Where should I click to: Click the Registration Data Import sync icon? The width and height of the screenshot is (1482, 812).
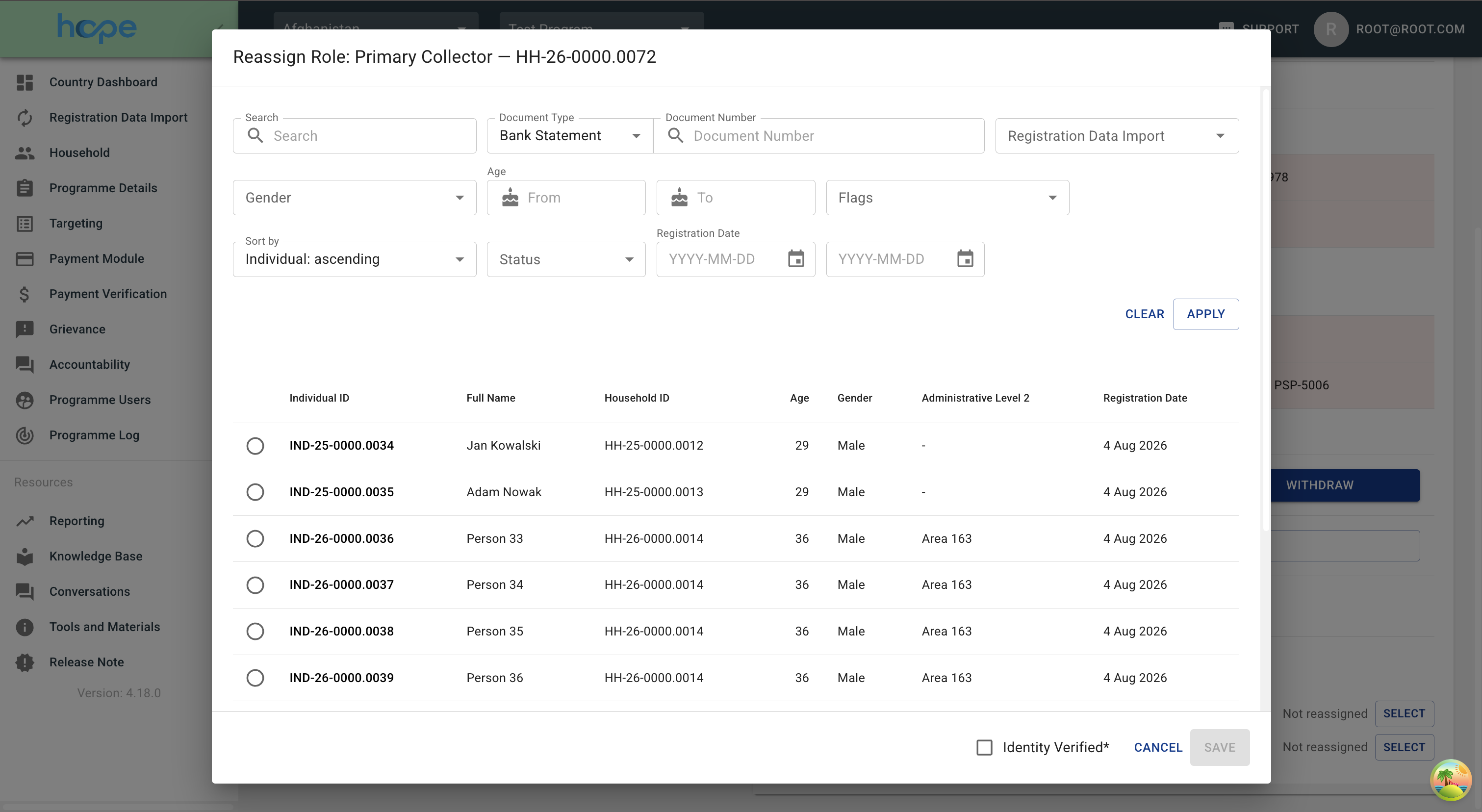pos(25,117)
